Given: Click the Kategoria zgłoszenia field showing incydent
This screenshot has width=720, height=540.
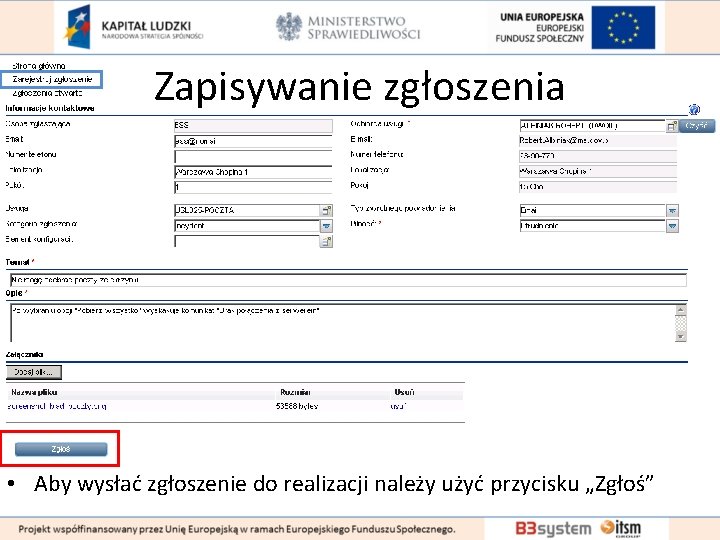Looking at the screenshot, I should point(247,226).
